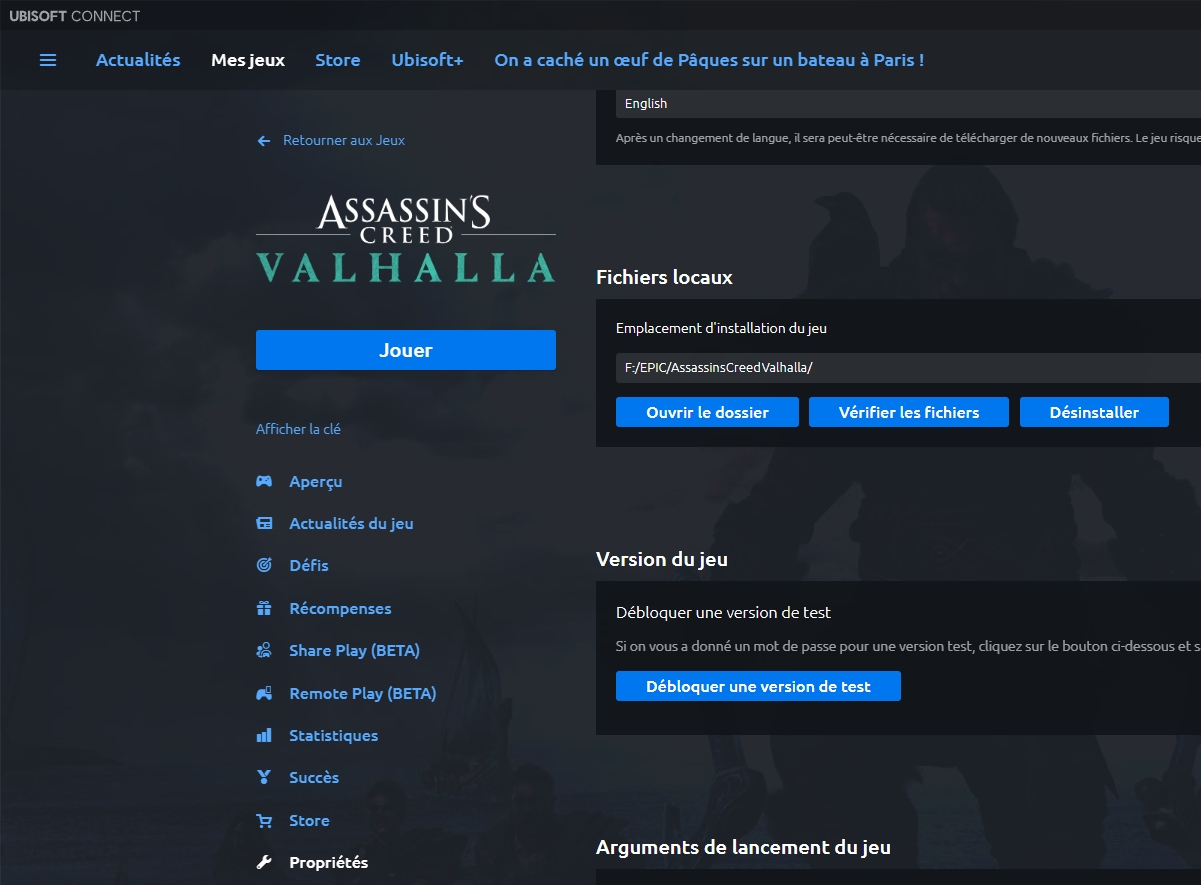The height and width of the screenshot is (885, 1201).
Task: Click Vérifier les fichiers button
Action: (x=909, y=412)
